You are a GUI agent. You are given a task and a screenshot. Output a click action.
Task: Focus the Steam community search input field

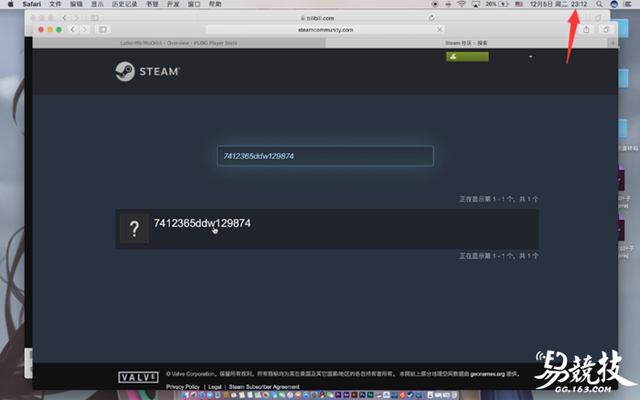click(x=325, y=156)
